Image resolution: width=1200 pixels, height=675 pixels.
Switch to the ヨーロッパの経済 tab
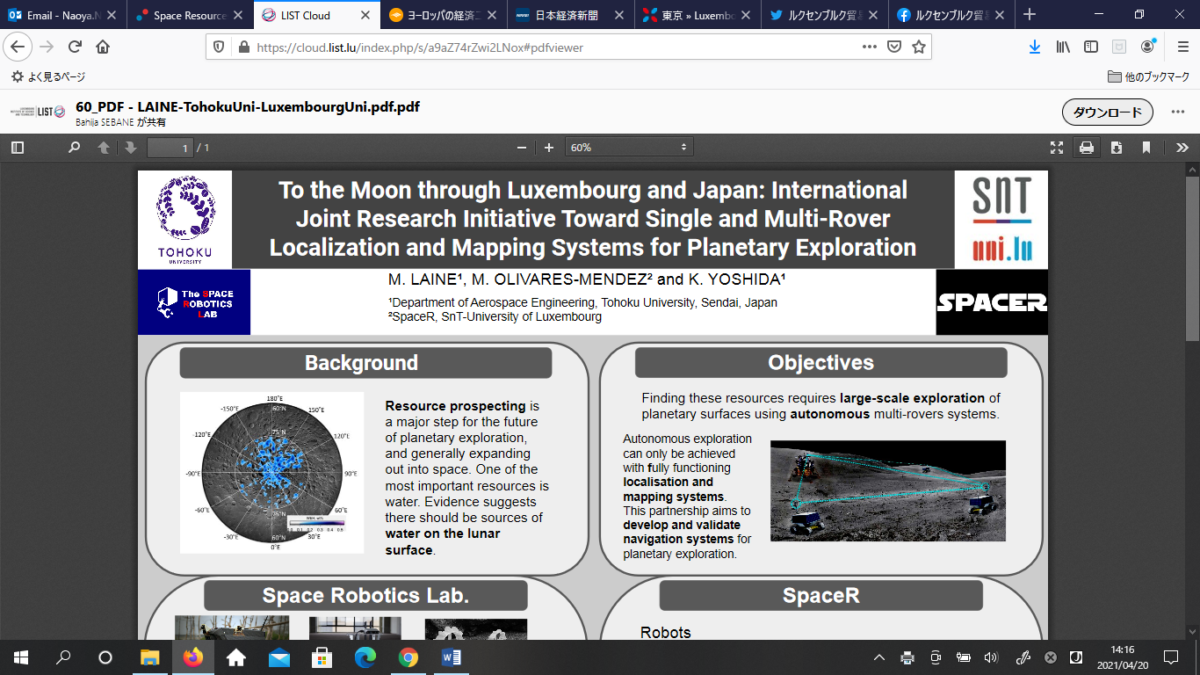coord(442,15)
